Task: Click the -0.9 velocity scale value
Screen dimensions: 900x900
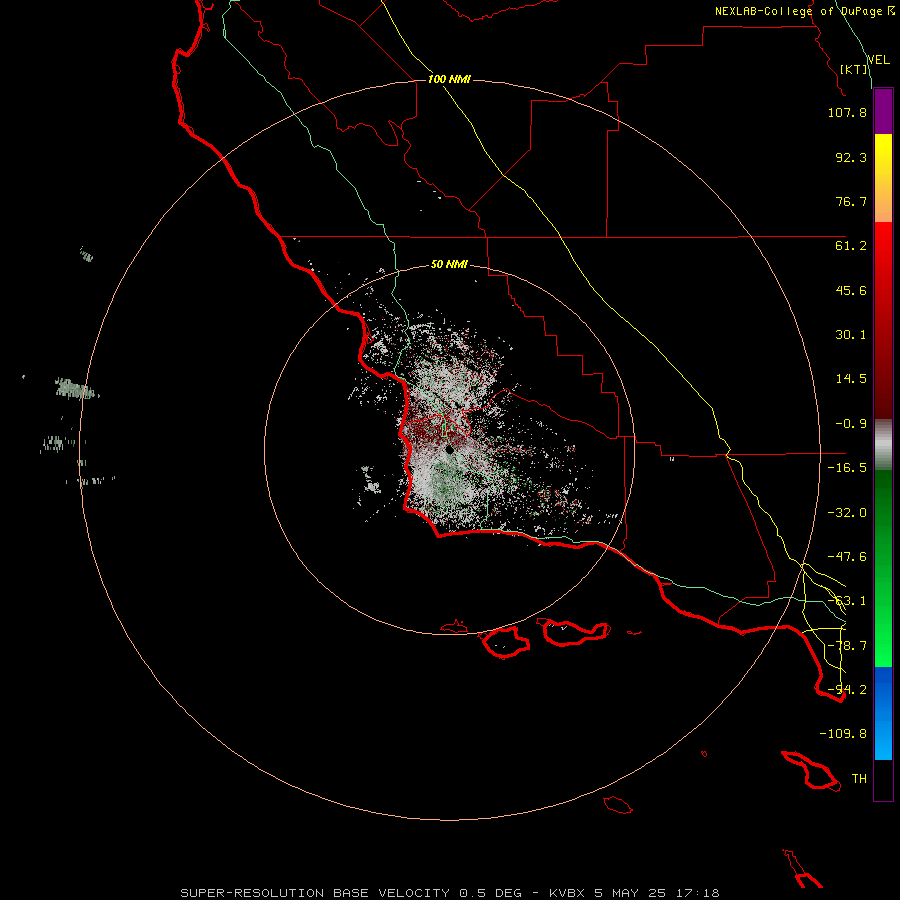Action: click(x=851, y=424)
